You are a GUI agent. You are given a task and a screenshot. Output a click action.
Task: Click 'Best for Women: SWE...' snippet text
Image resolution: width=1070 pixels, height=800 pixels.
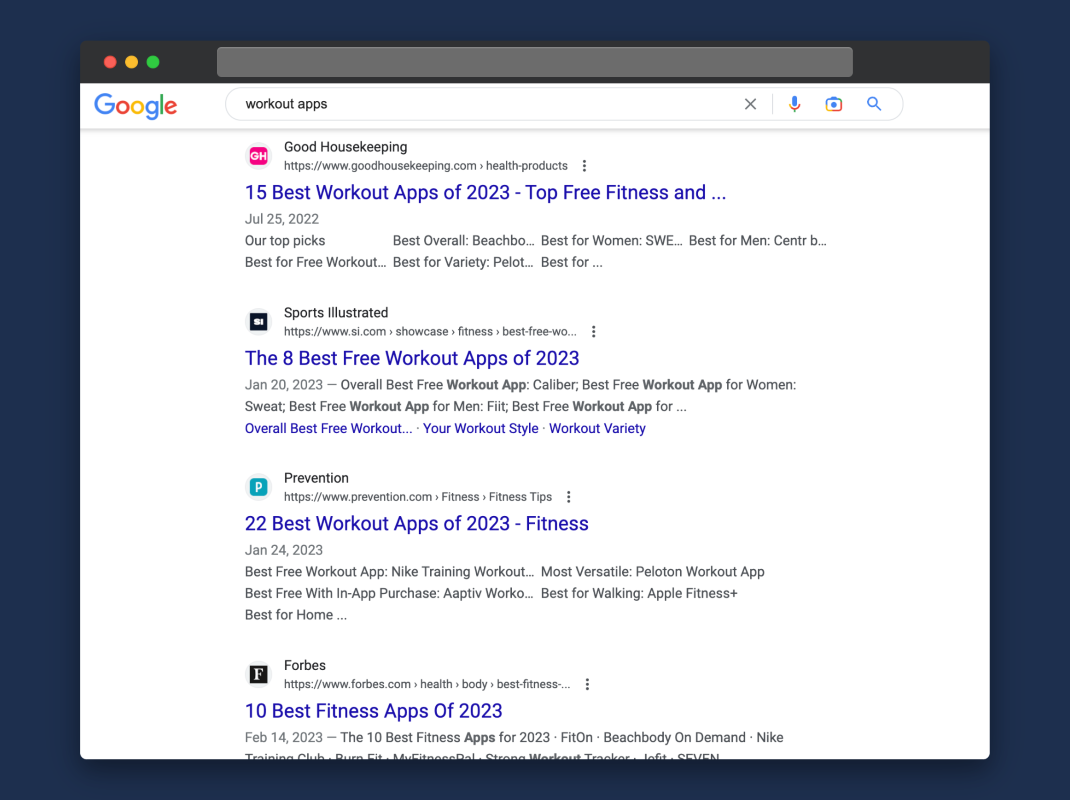click(x=611, y=241)
